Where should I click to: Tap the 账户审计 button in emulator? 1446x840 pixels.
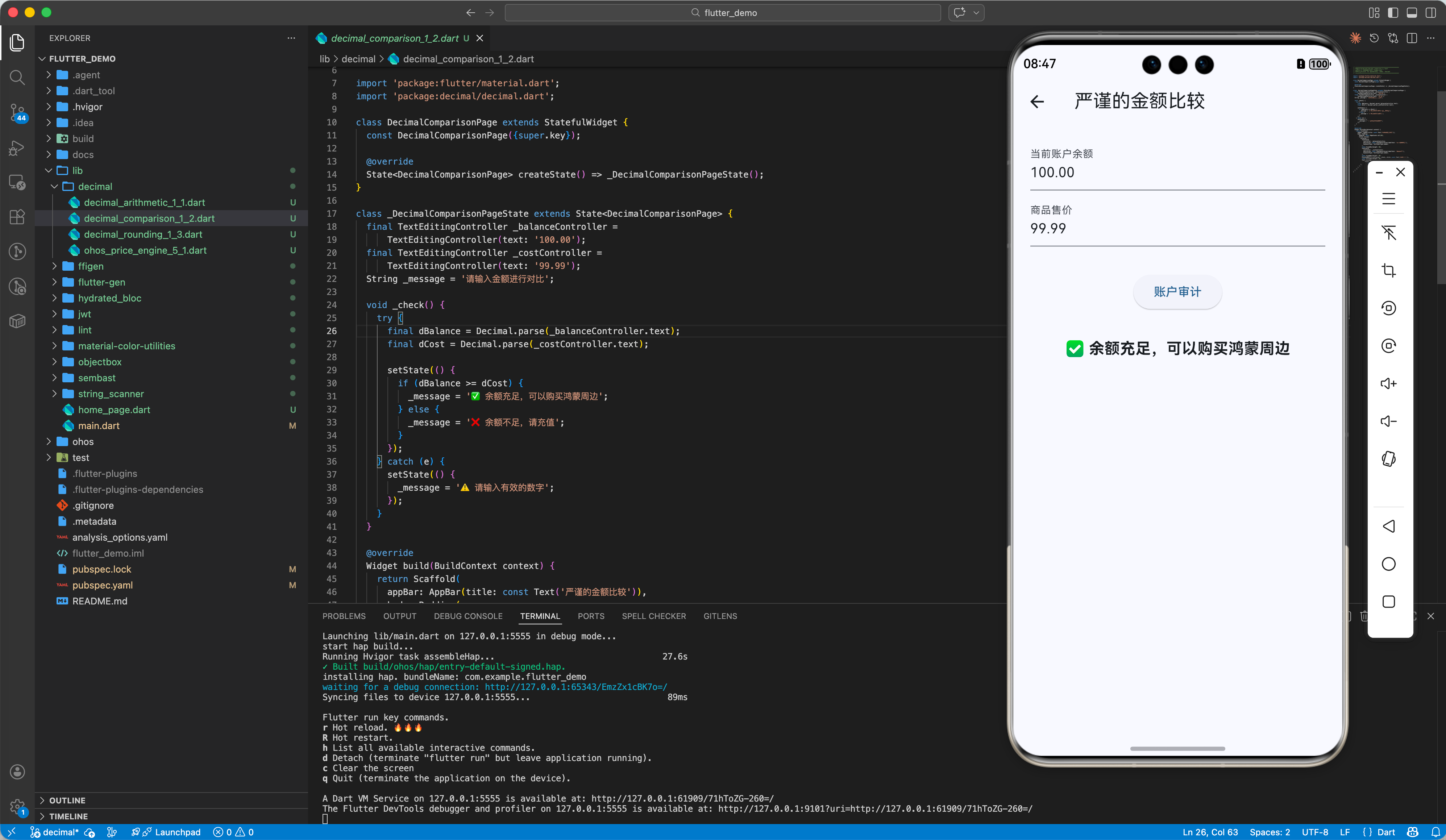click(1177, 292)
